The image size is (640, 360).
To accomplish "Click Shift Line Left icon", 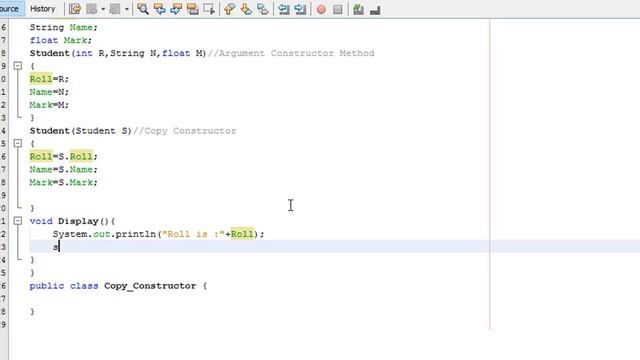I will (x=284, y=9).
